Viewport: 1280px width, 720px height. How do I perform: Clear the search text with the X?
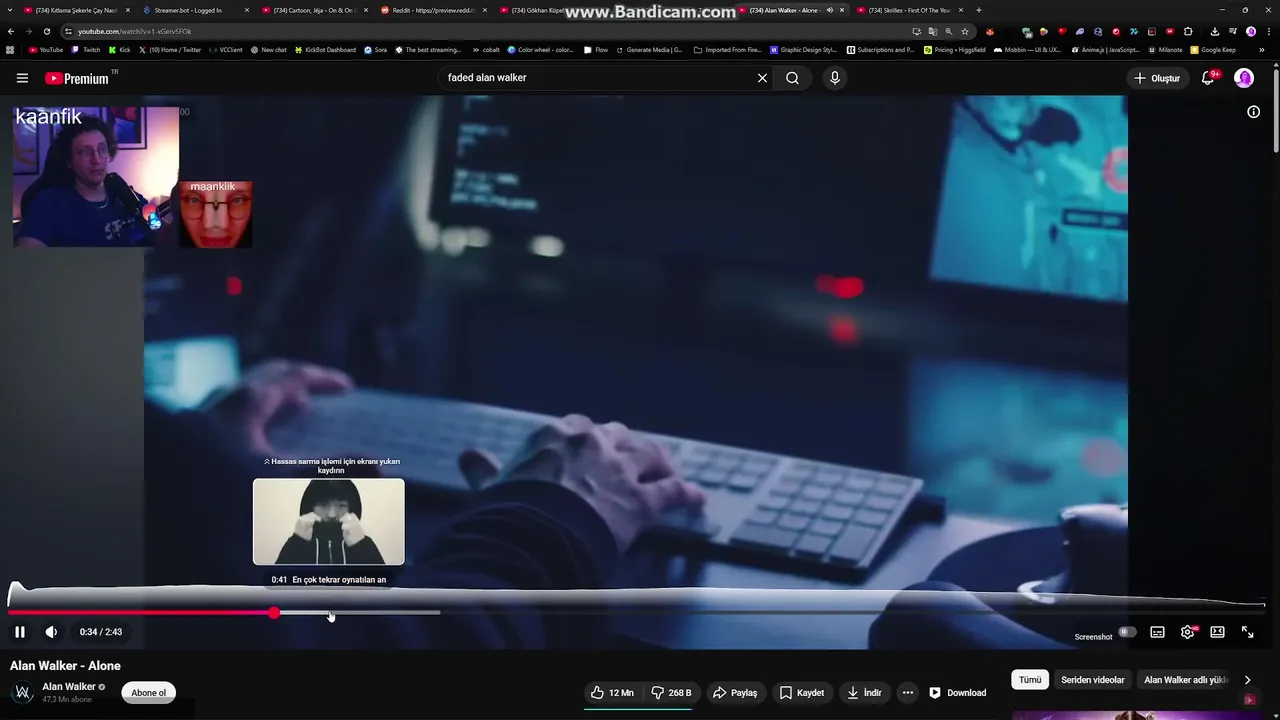[x=762, y=78]
